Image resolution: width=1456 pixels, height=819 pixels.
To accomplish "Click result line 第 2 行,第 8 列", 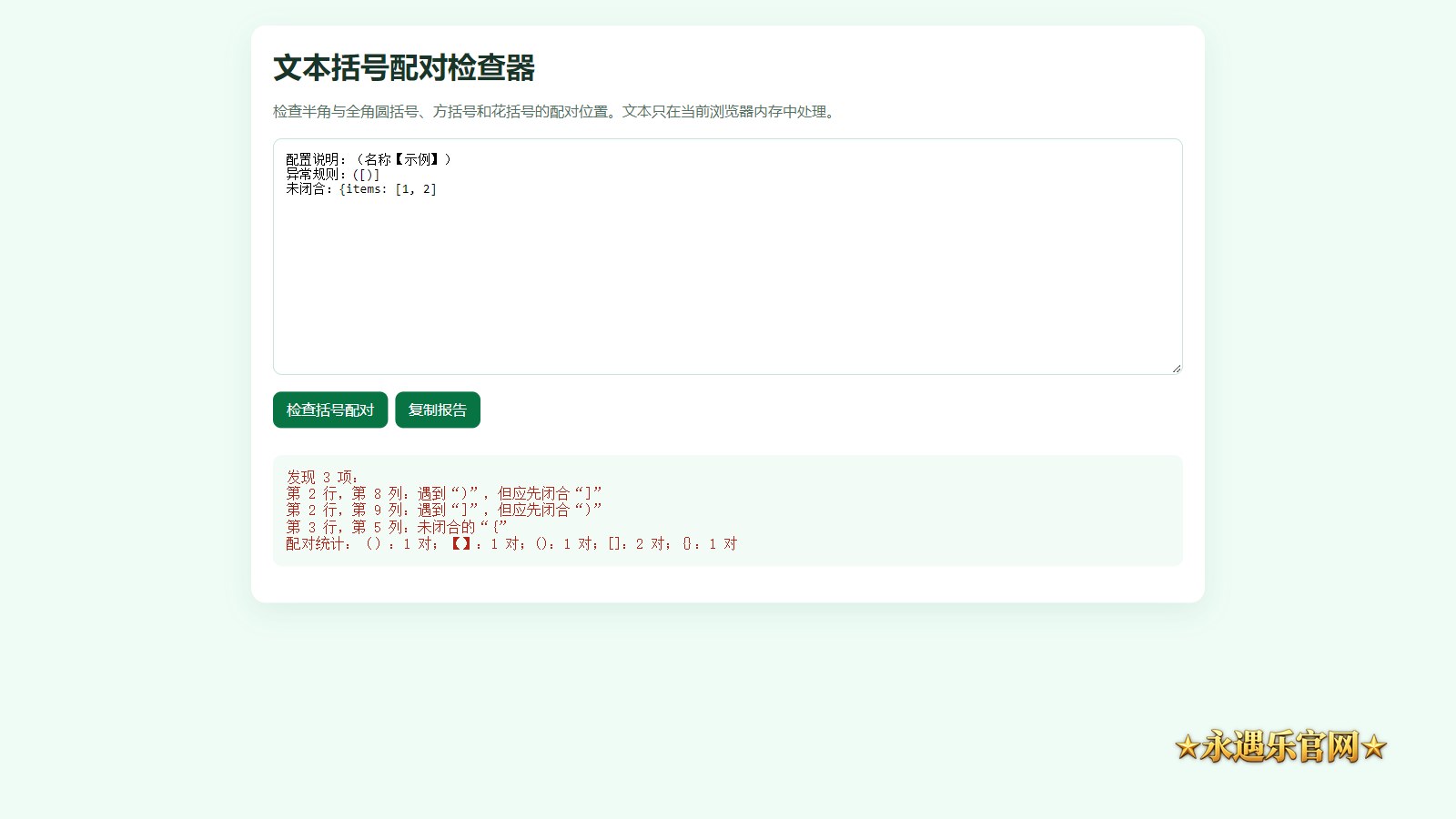I will click(444, 493).
